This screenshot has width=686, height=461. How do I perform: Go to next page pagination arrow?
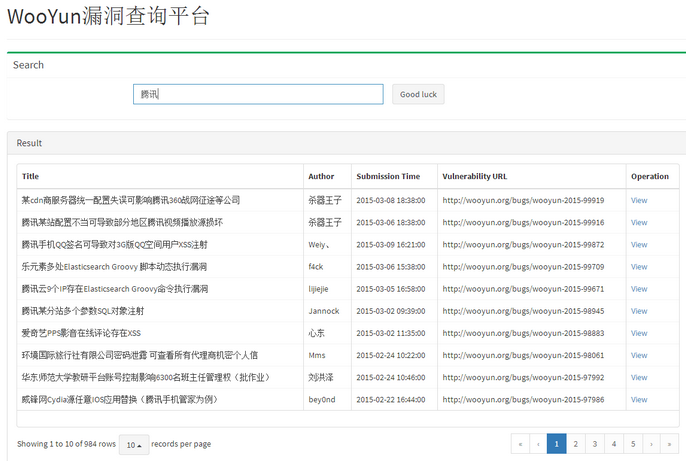click(x=651, y=444)
